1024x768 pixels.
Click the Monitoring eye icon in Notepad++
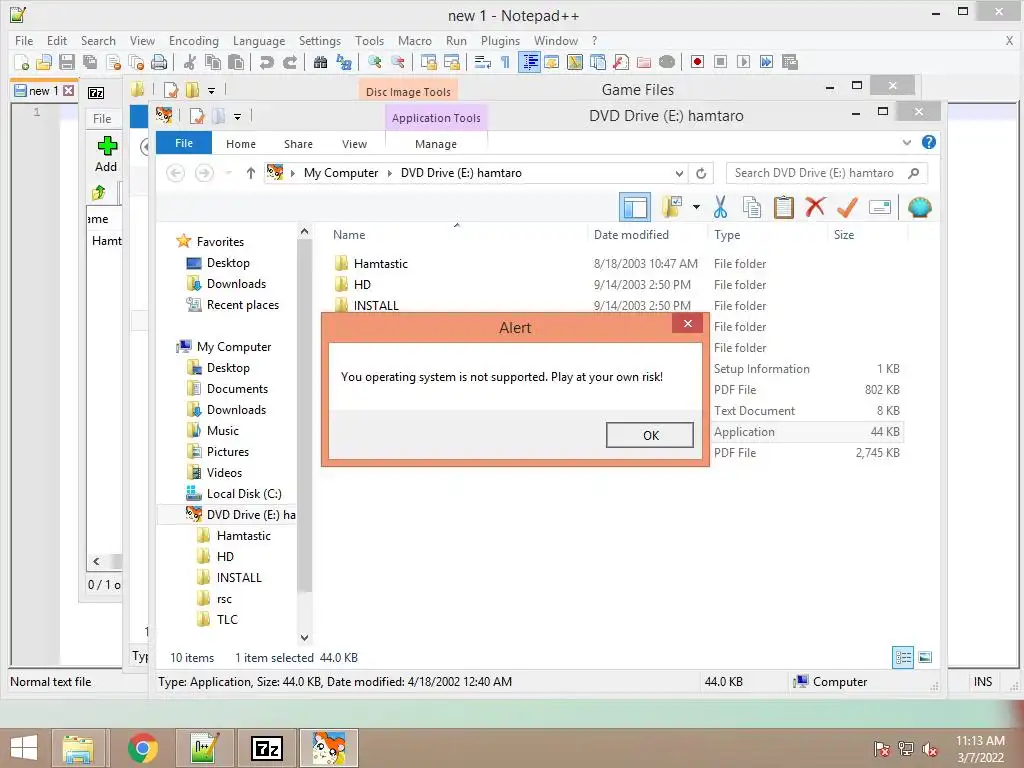[667, 62]
